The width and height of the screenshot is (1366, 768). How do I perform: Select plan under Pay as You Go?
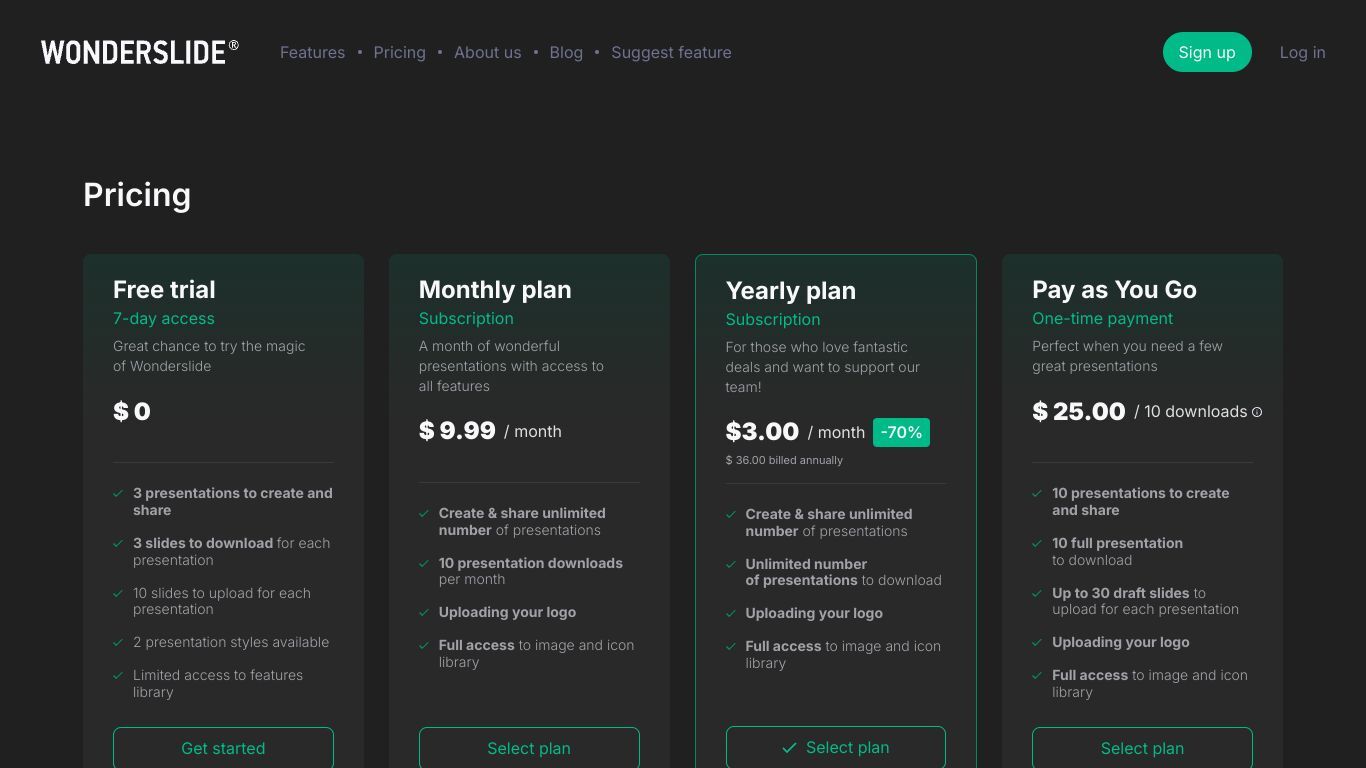click(x=1142, y=748)
